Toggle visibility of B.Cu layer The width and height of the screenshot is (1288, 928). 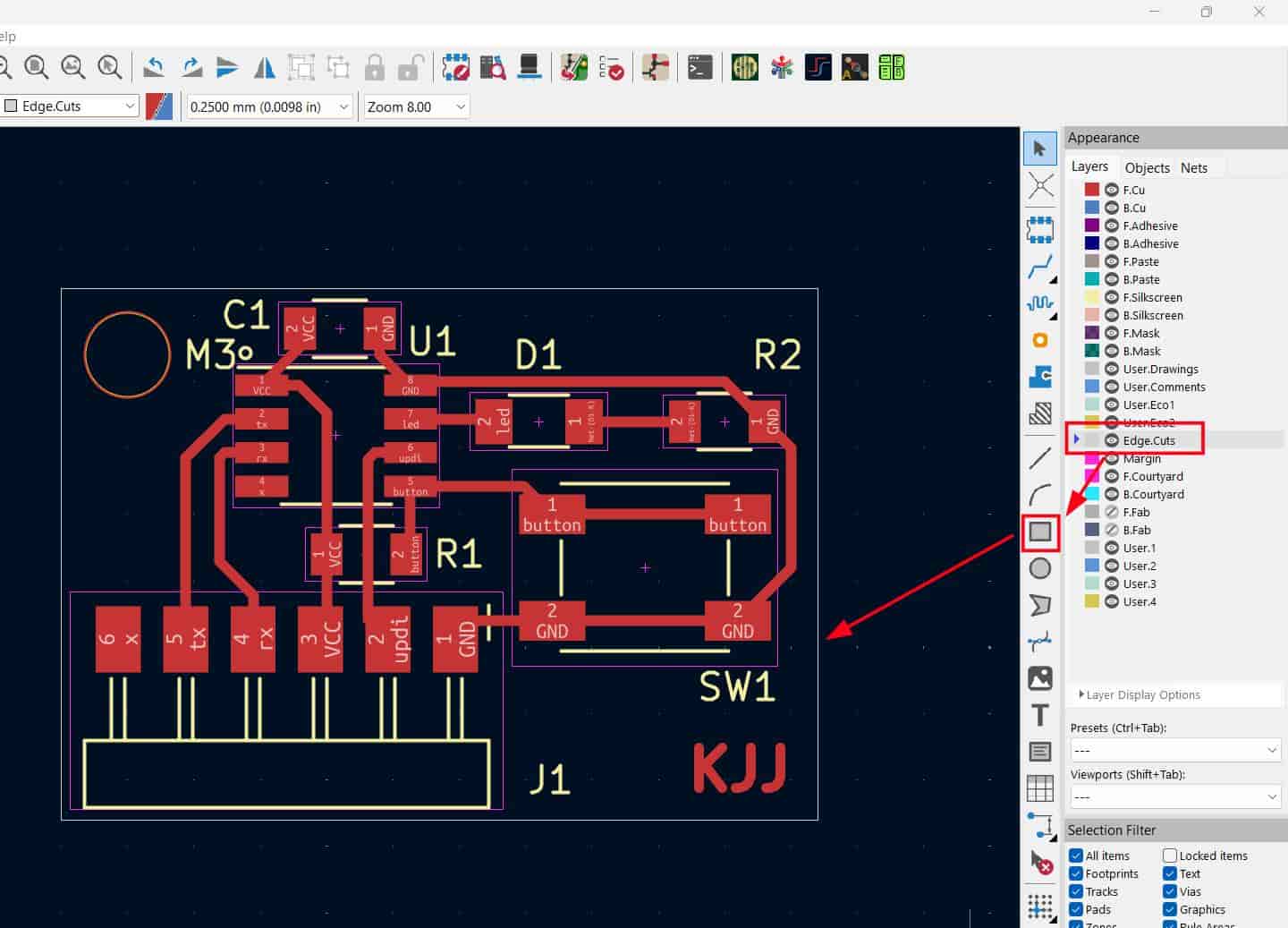pos(1112,208)
